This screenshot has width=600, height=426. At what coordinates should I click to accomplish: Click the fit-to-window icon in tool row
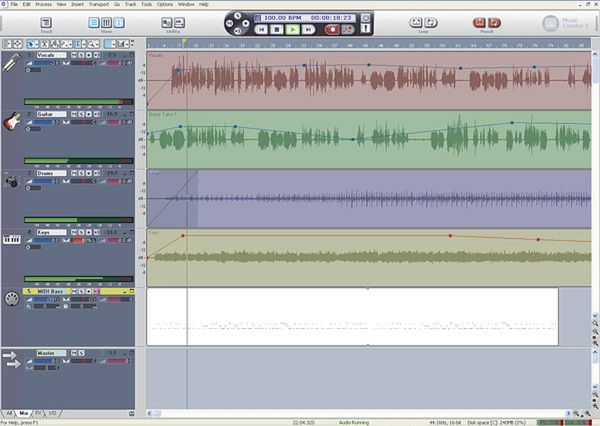tap(18, 44)
